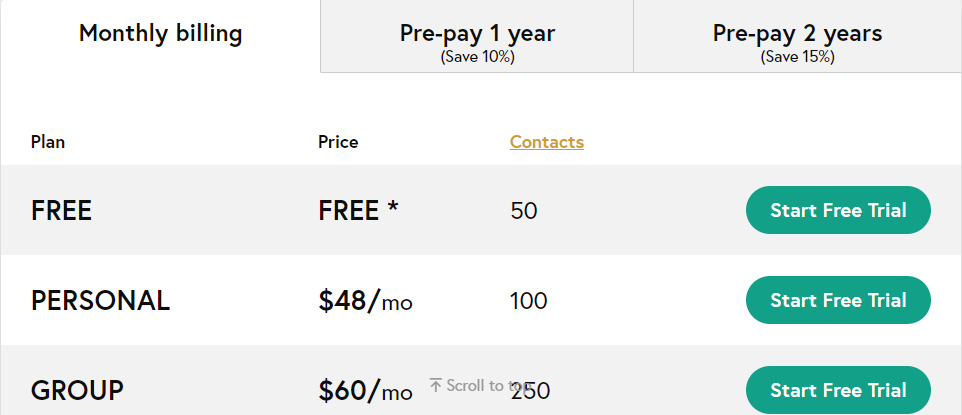The width and height of the screenshot is (962, 415).
Task: Open the Pre-pay 2 years tab
Action: coord(797,41)
